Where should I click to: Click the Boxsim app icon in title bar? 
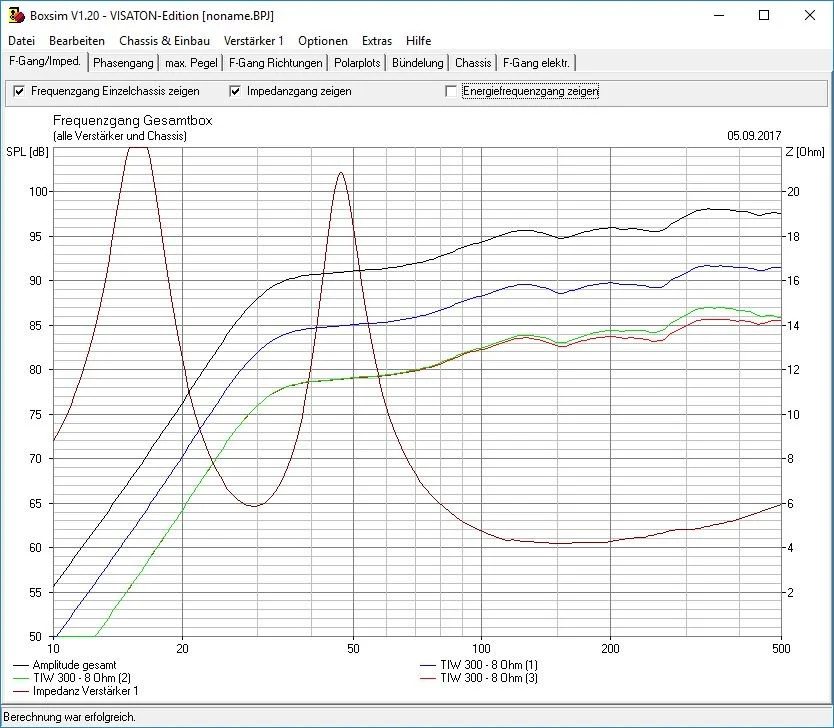15,15
